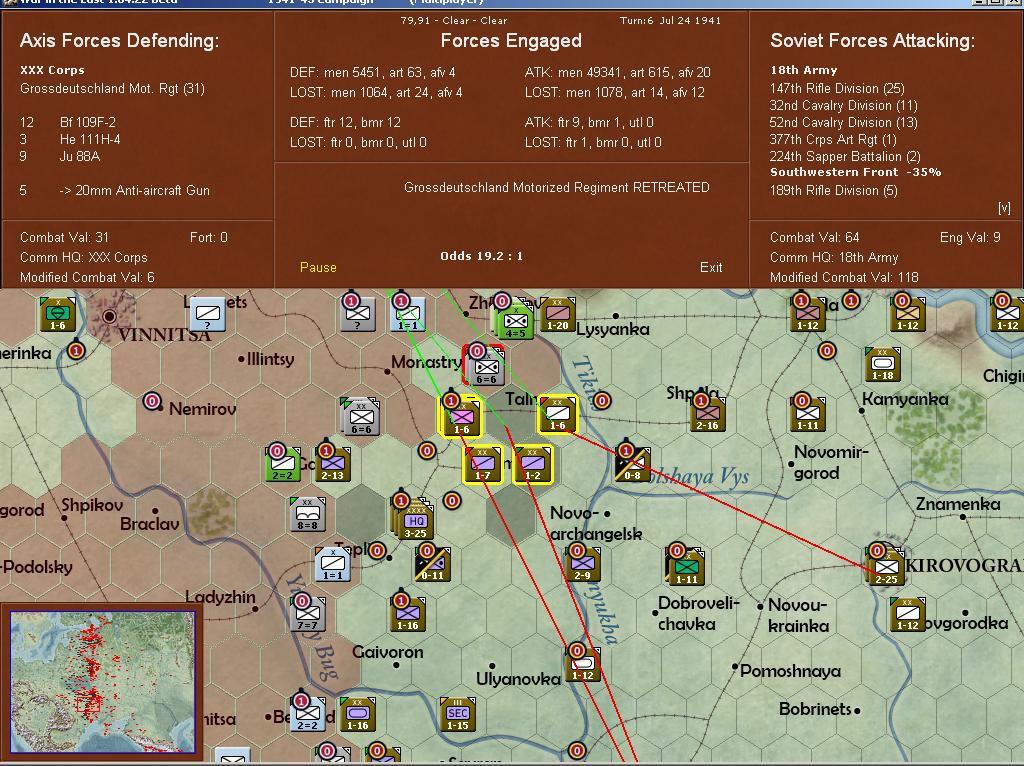
Task: Select the light-blue 2=2 unit in the bottom row
Action: (308, 714)
